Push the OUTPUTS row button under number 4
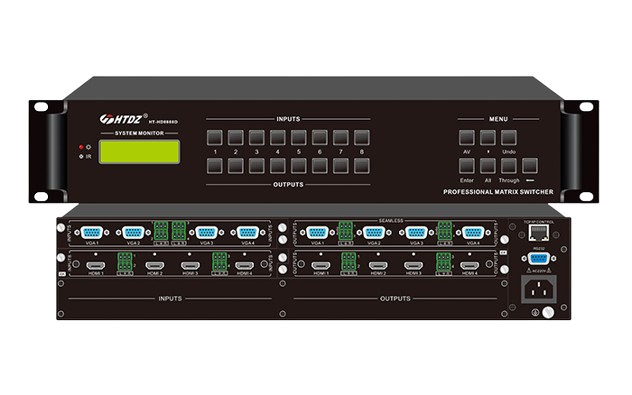Screen dimensions: 632x395 click(278, 166)
